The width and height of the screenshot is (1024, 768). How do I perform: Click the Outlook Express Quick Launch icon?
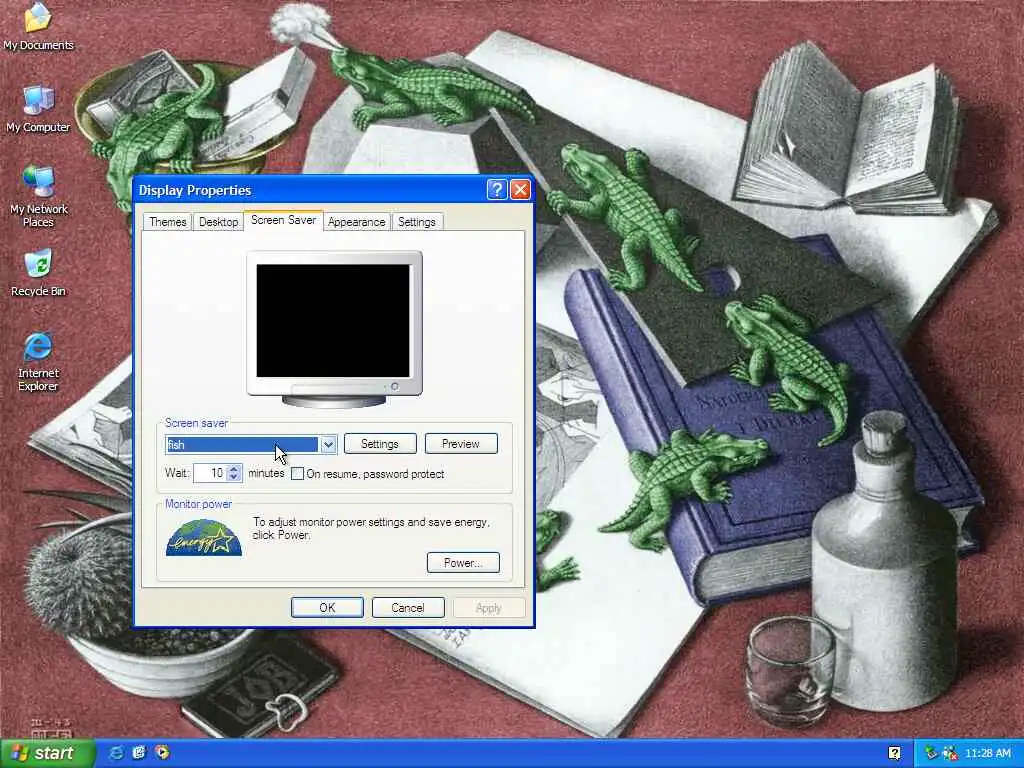click(x=139, y=752)
